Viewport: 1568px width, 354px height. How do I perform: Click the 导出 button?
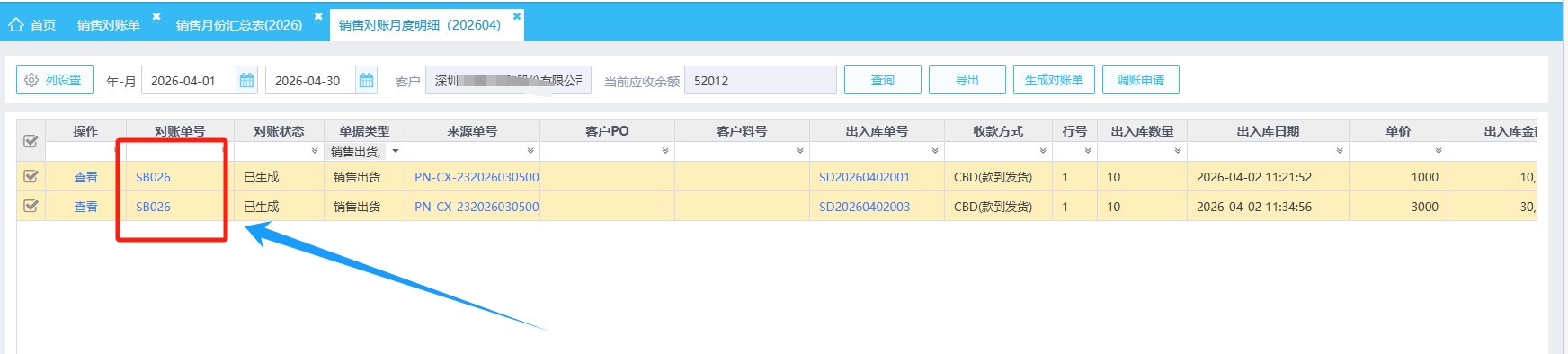(x=967, y=80)
